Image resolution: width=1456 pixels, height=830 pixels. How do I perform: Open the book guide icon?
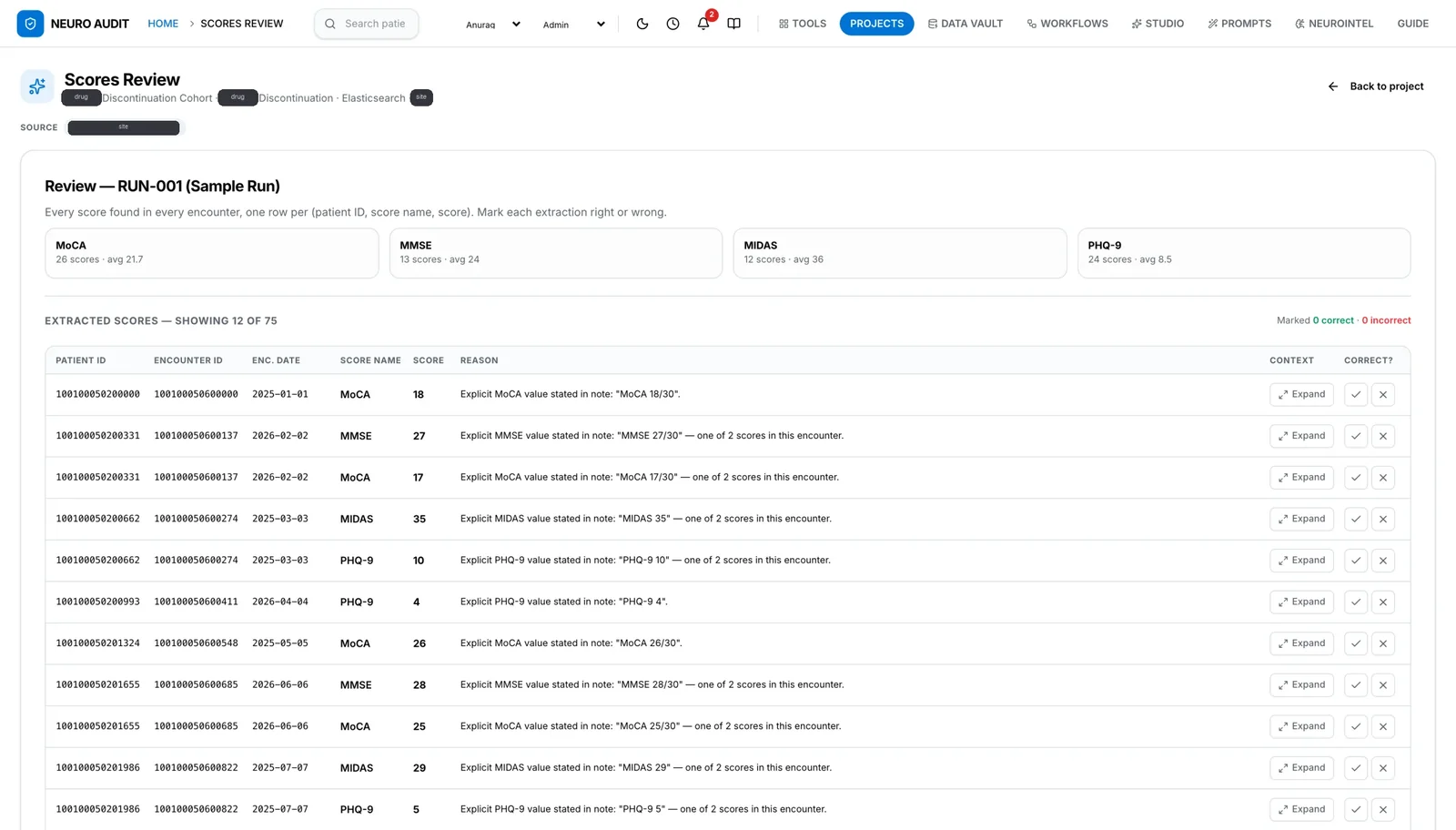(733, 24)
